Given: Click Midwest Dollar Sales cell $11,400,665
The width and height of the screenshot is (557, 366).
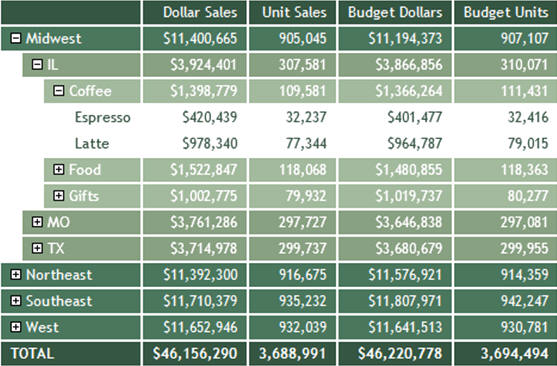Looking at the screenshot, I should [x=200, y=38].
